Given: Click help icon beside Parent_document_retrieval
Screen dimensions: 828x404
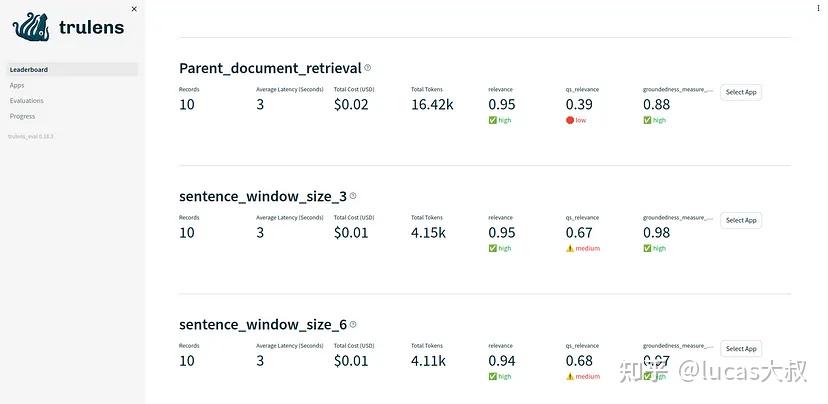Looking at the screenshot, I should [368, 68].
